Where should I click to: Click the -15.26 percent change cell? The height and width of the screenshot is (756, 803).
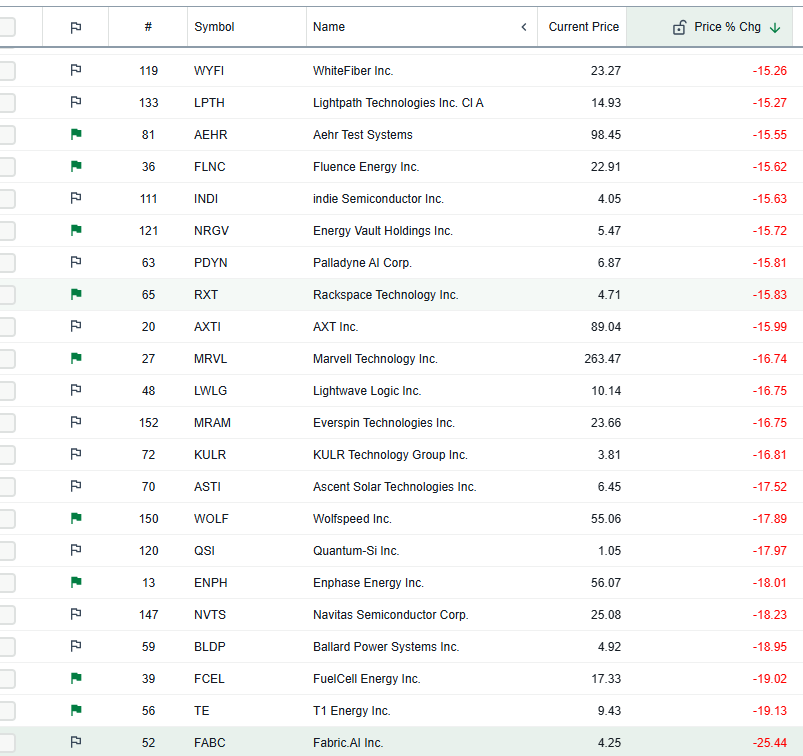(770, 71)
